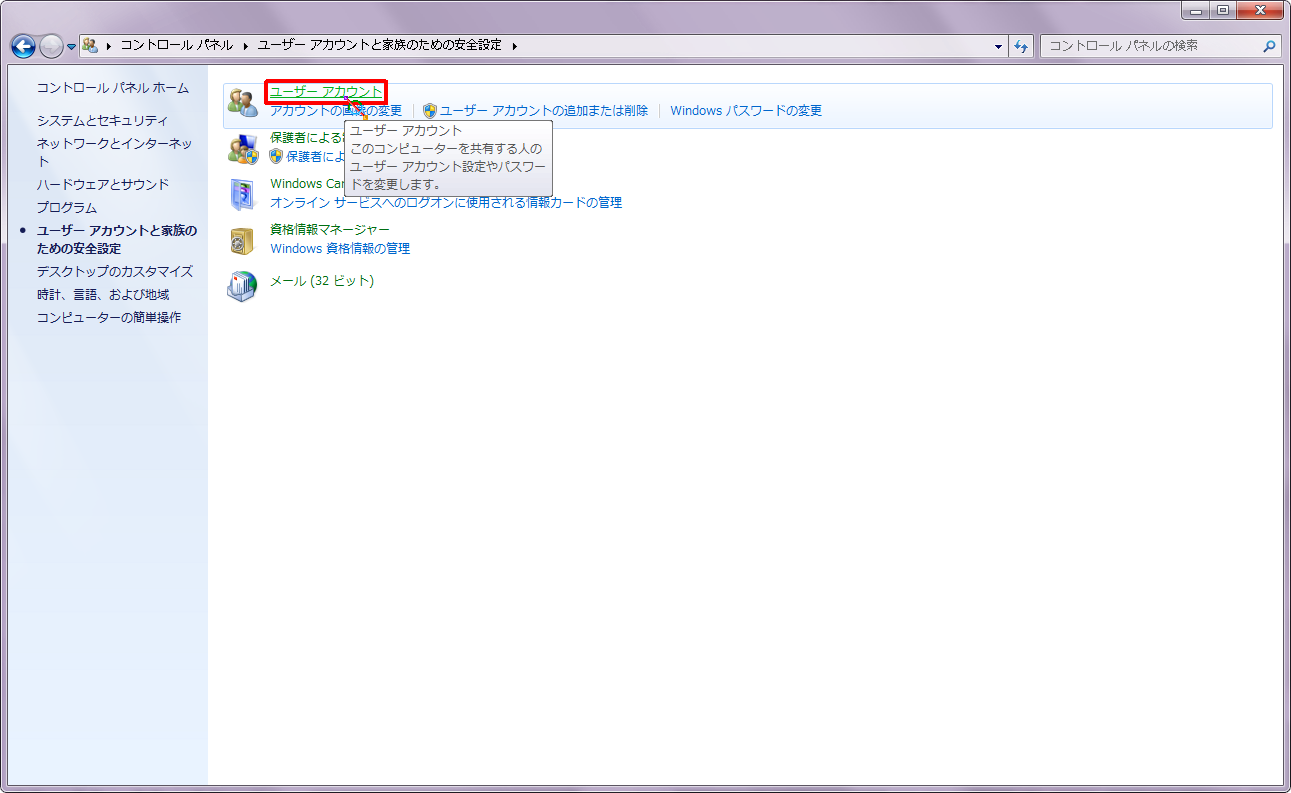
Task: Open オンライン サービスへのログオンに使用される情報カードの管理
Action: pyautogui.click(x=446, y=203)
